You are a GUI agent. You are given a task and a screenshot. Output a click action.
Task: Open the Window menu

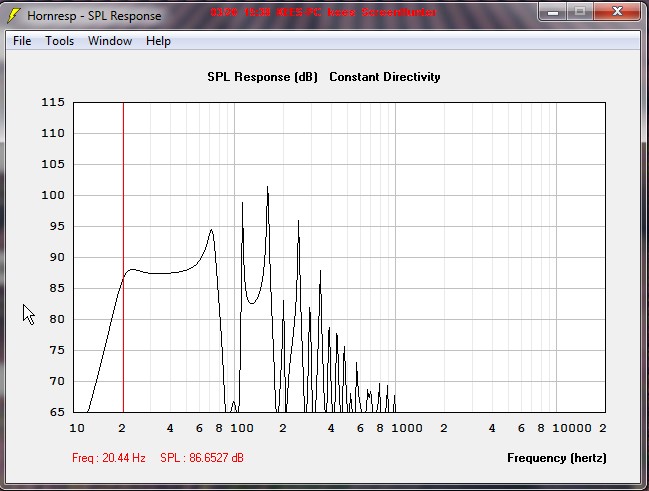point(110,41)
